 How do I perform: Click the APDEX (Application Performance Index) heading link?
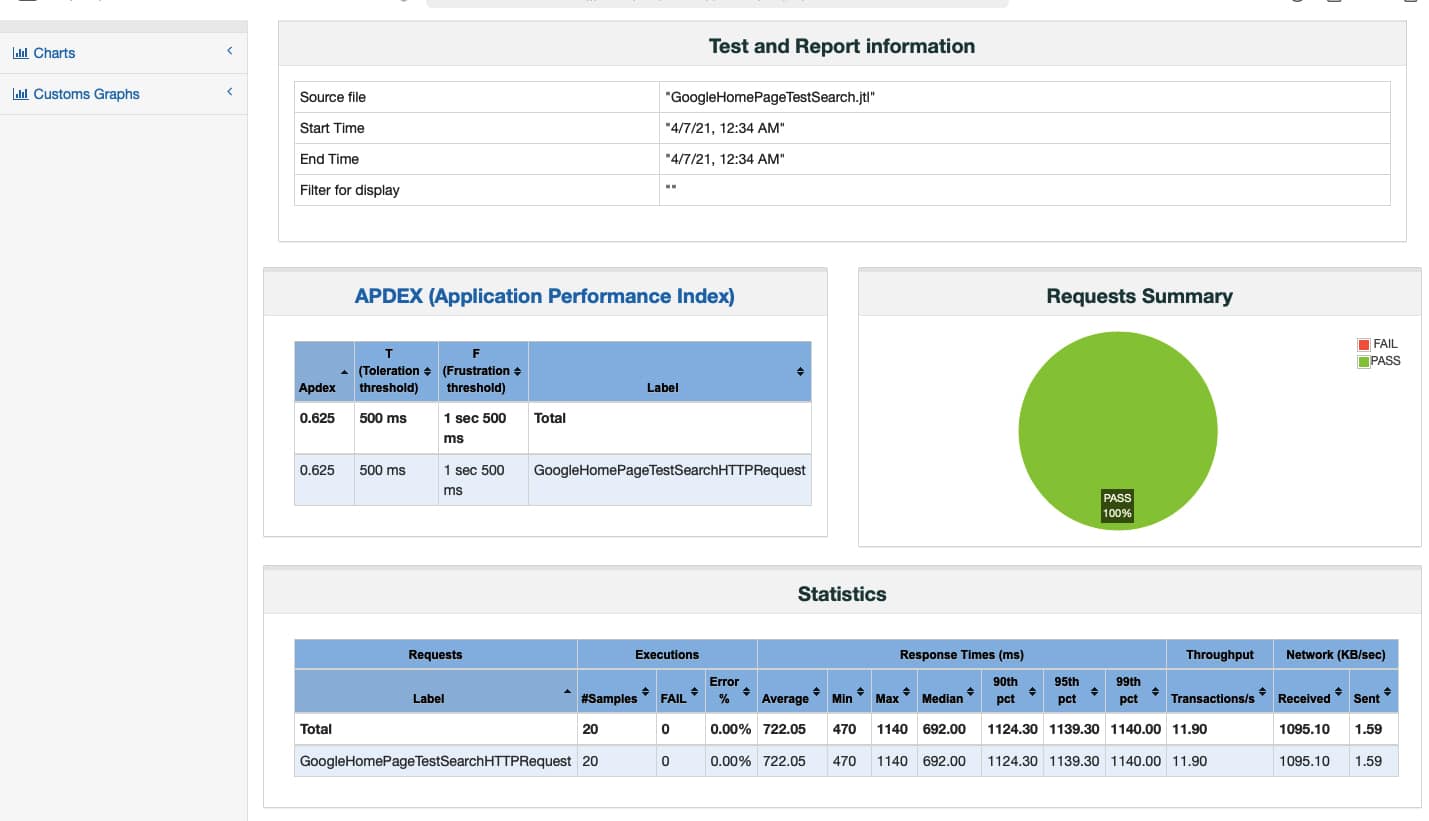click(544, 296)
